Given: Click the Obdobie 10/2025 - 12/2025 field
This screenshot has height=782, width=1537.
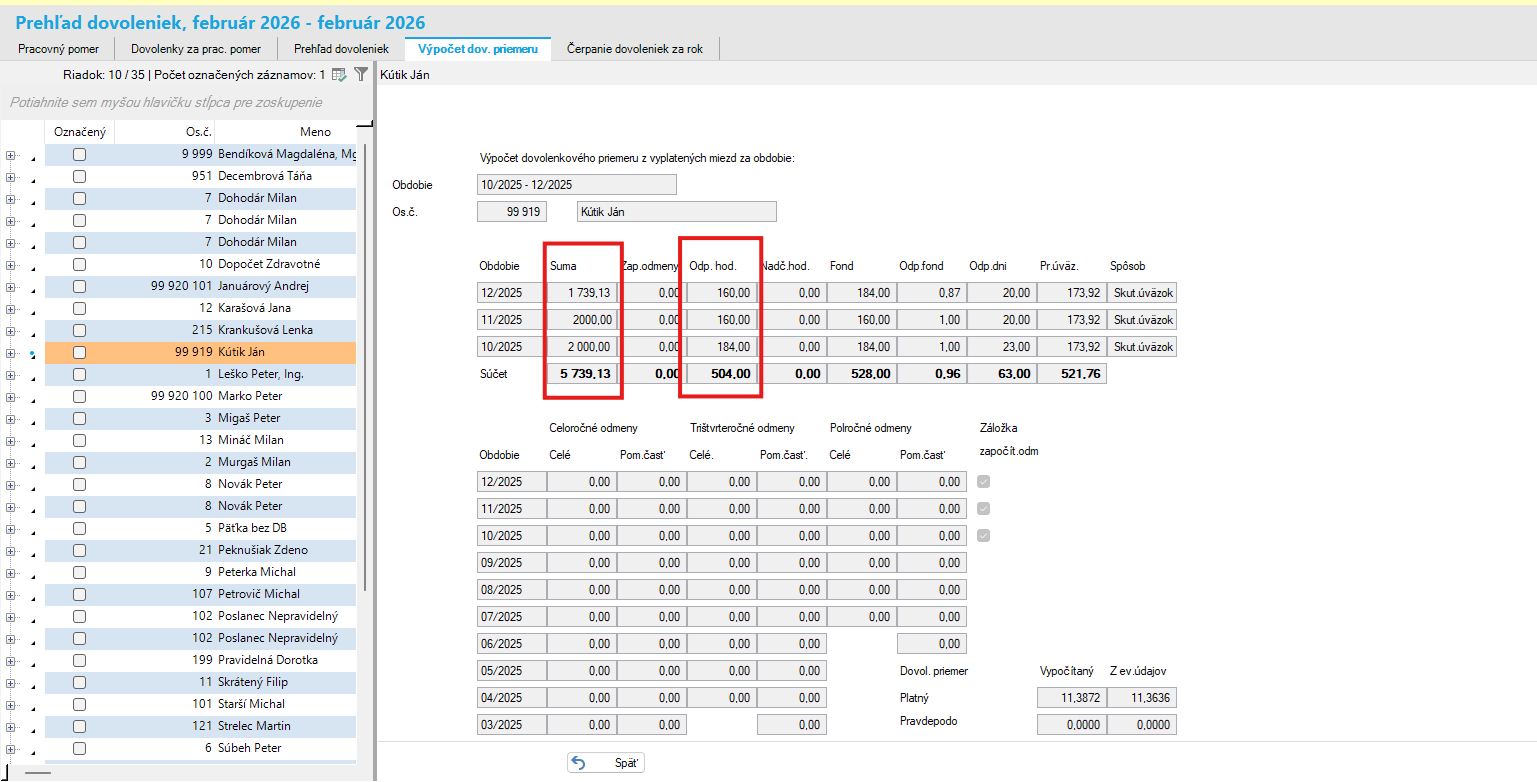Looking at the screenshot, I should [x=577, y=185].
